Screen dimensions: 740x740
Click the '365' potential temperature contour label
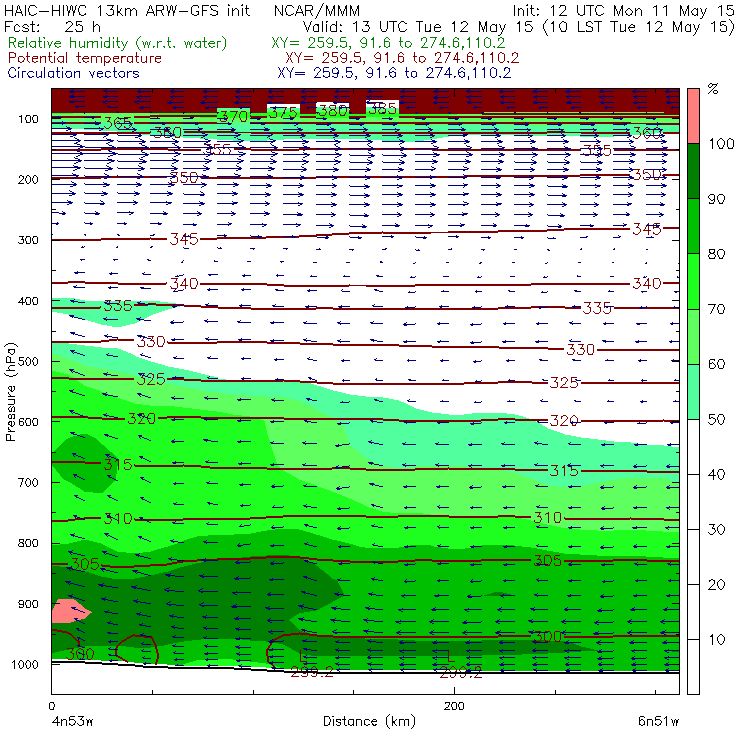tap(118, 123)
